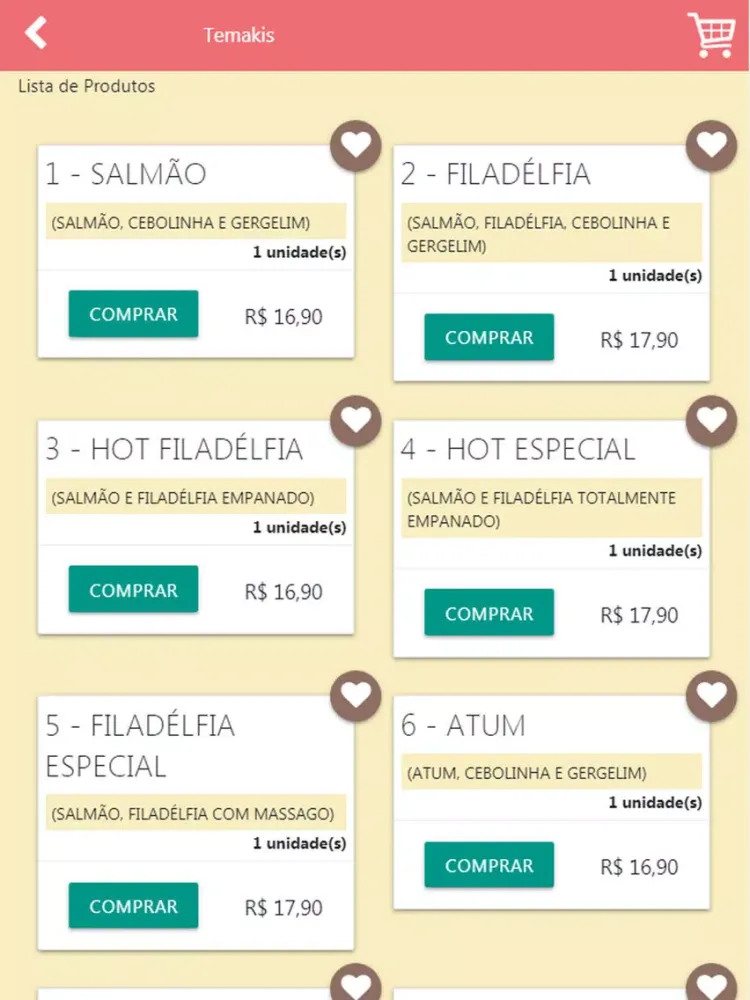The width and height of the screenshot is (750, 1000).
Task: Buy the 2 - Filadélfia temaki
Action: click(489, 338)
